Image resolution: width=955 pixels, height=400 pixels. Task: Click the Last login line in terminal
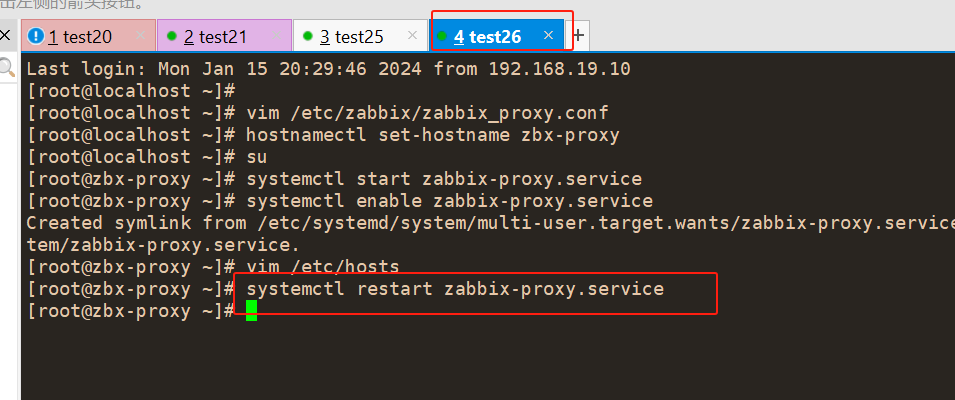coord(328,69)
